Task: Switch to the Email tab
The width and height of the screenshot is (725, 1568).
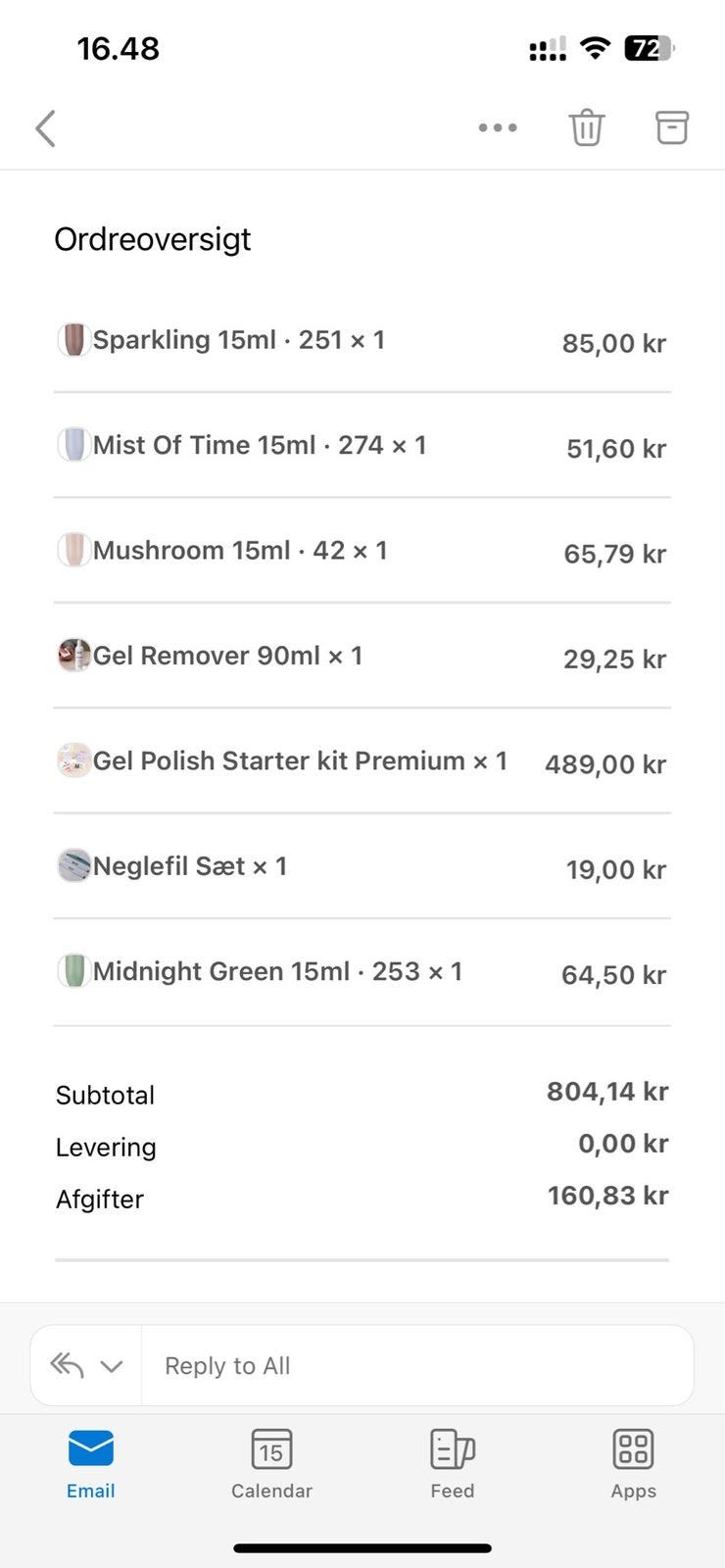Action: tap(90, 1464)
